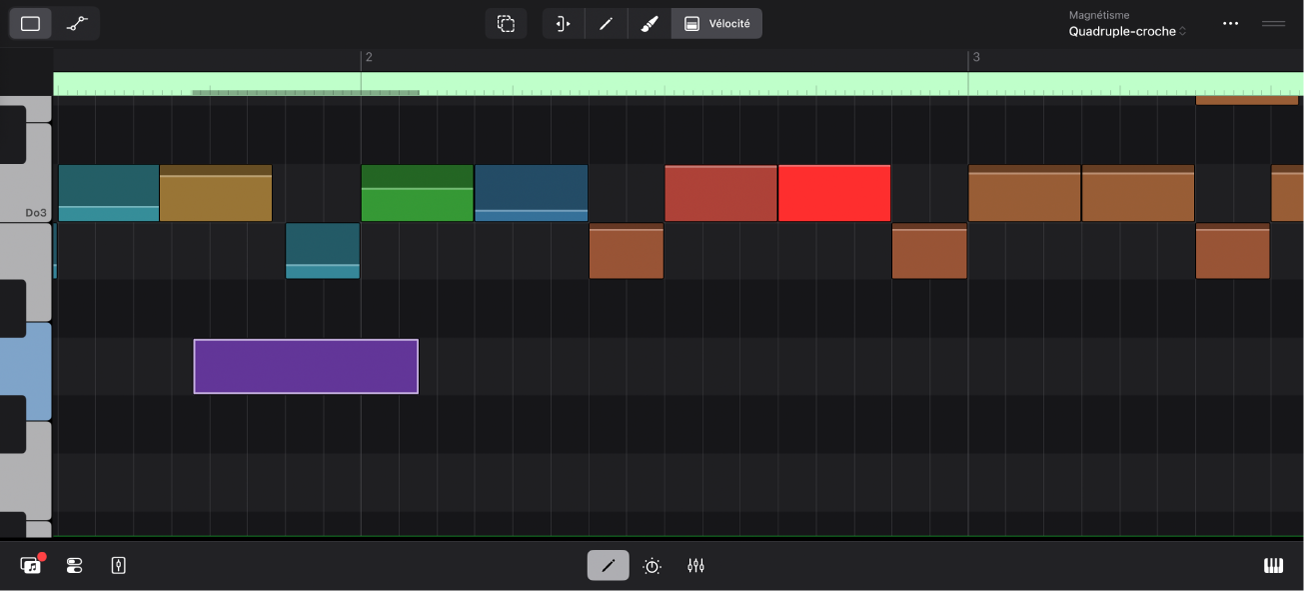Open the plug-in dial icon
Screen dimensions: 1306x591
(x=652, y=566)
